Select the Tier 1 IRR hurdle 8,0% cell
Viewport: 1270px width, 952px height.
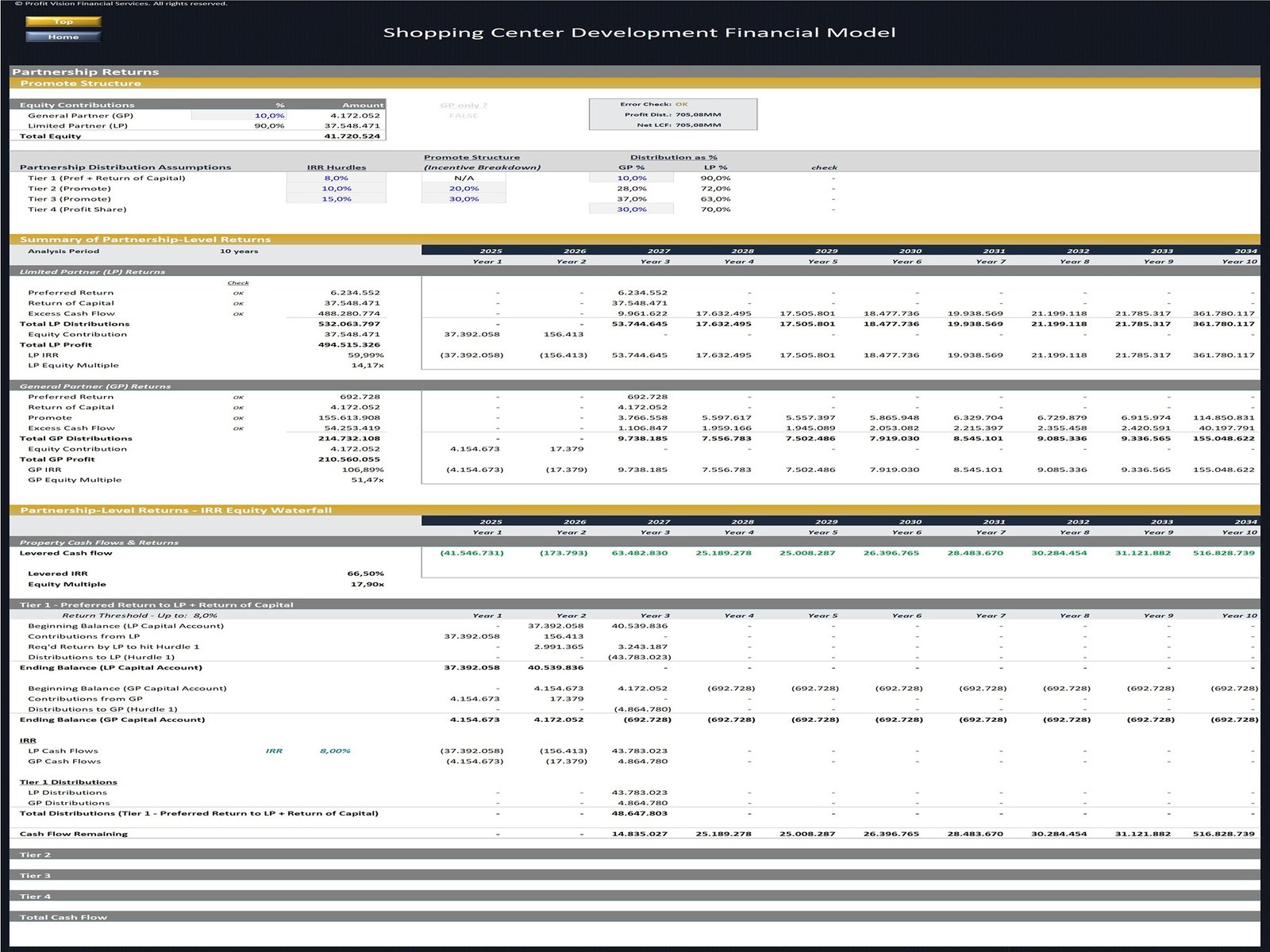[336, 178]
